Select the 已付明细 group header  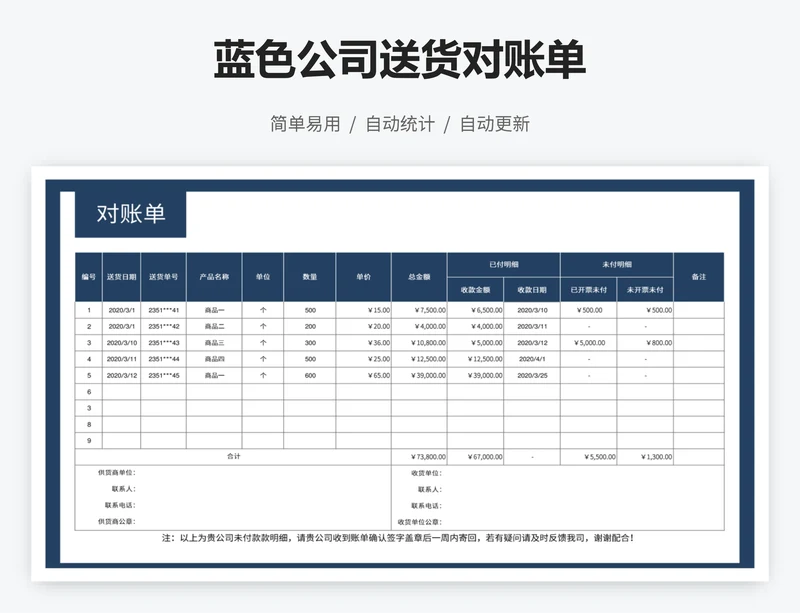[504, 264]
